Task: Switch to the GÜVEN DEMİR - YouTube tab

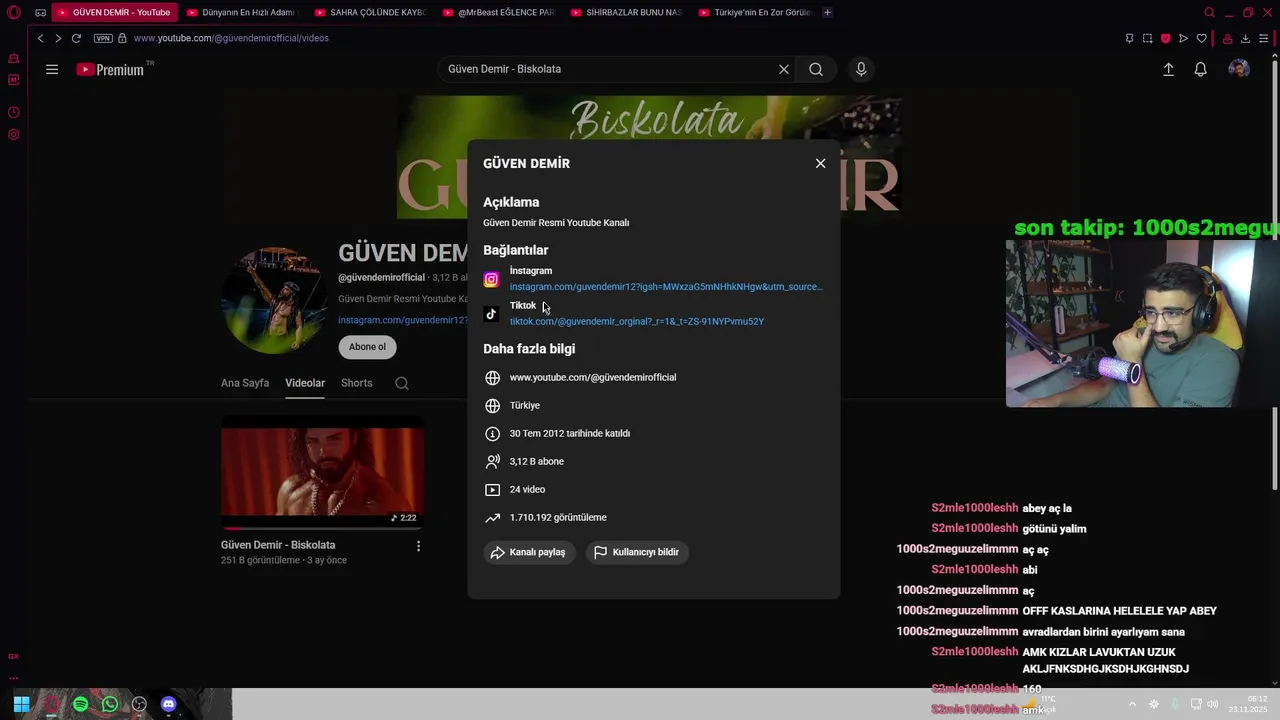Action: tap(115, 13)
